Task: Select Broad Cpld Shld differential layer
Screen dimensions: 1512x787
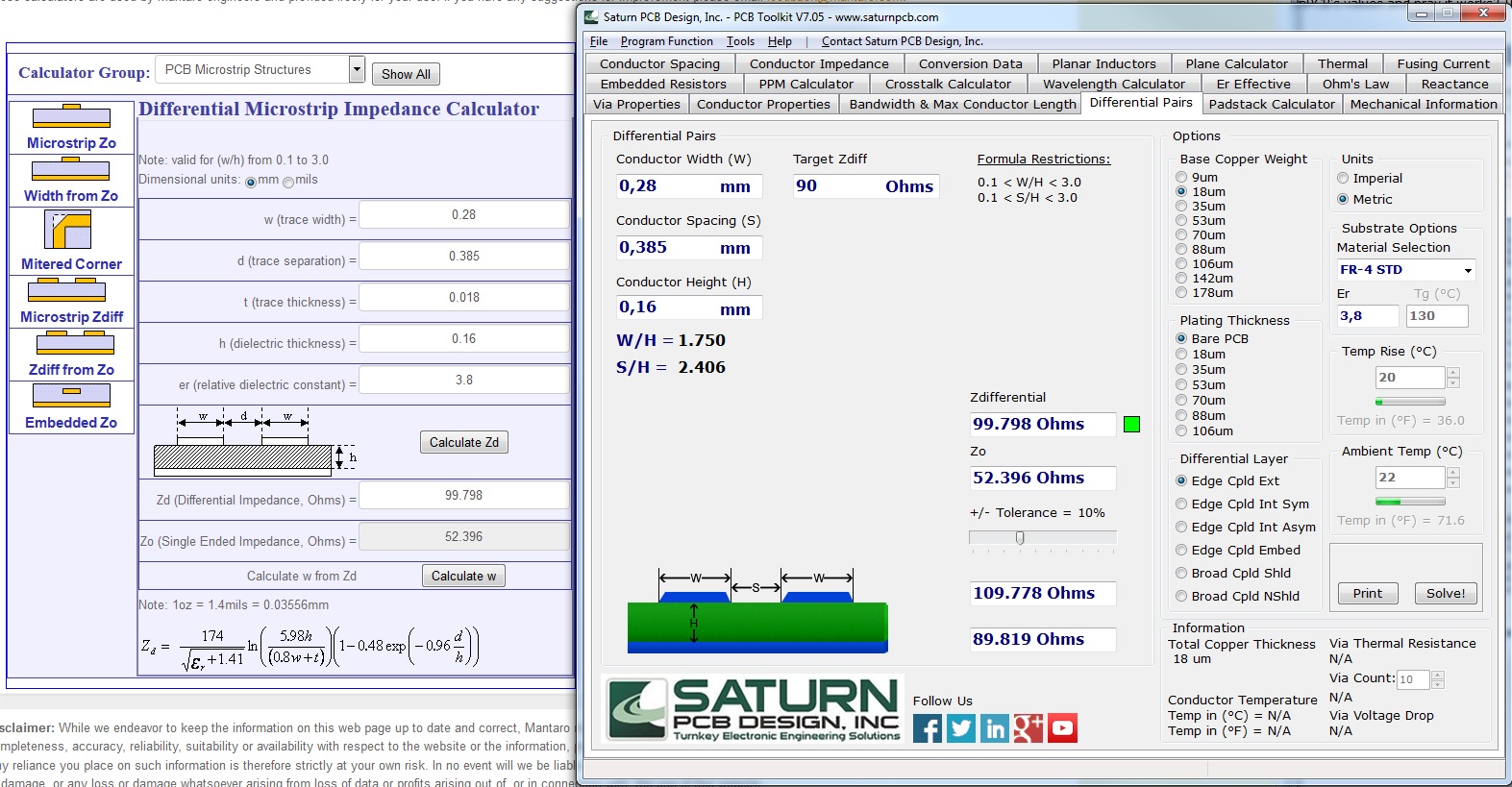Action: [1181, 573]
